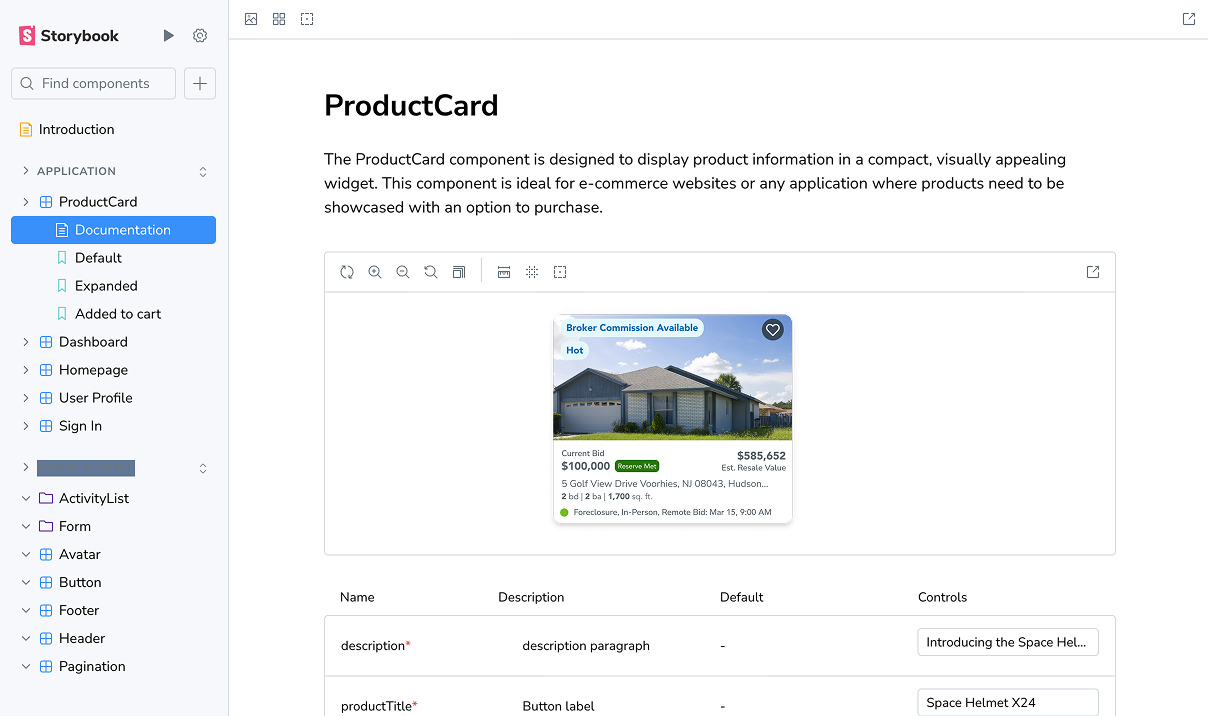Click the Controls column header
Viewport: 1208px width, 716px height.
pyautogui.click(x=942, y=597)
